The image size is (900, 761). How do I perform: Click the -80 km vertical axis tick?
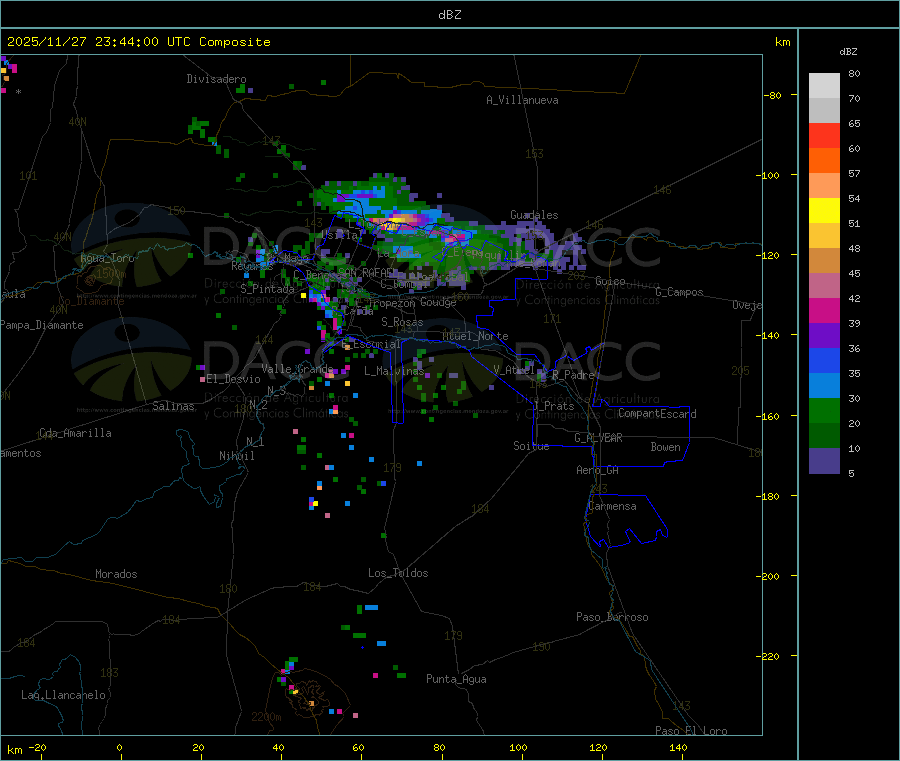coord(772,95)
